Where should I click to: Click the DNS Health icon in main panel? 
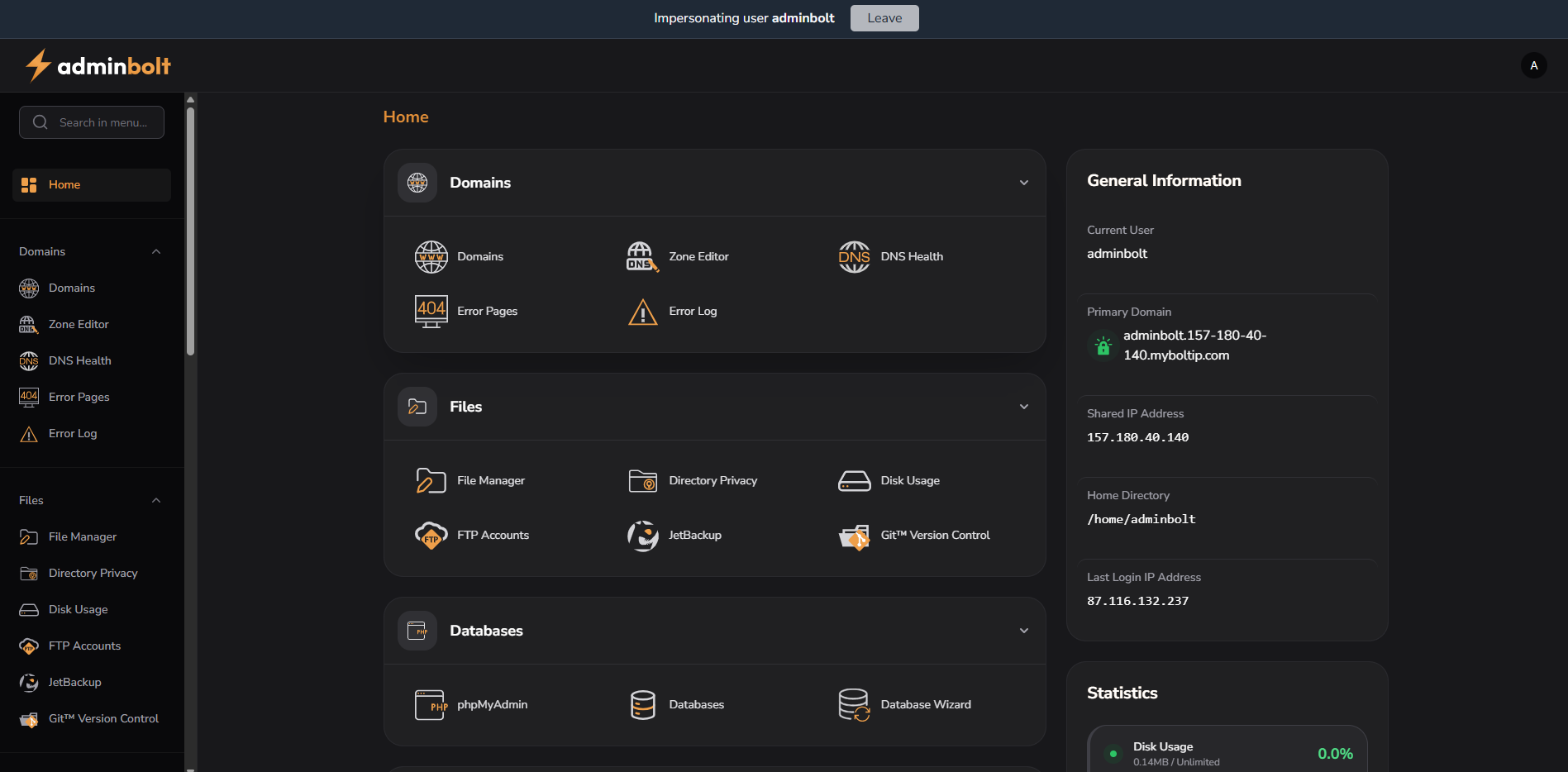coord(854,257)
